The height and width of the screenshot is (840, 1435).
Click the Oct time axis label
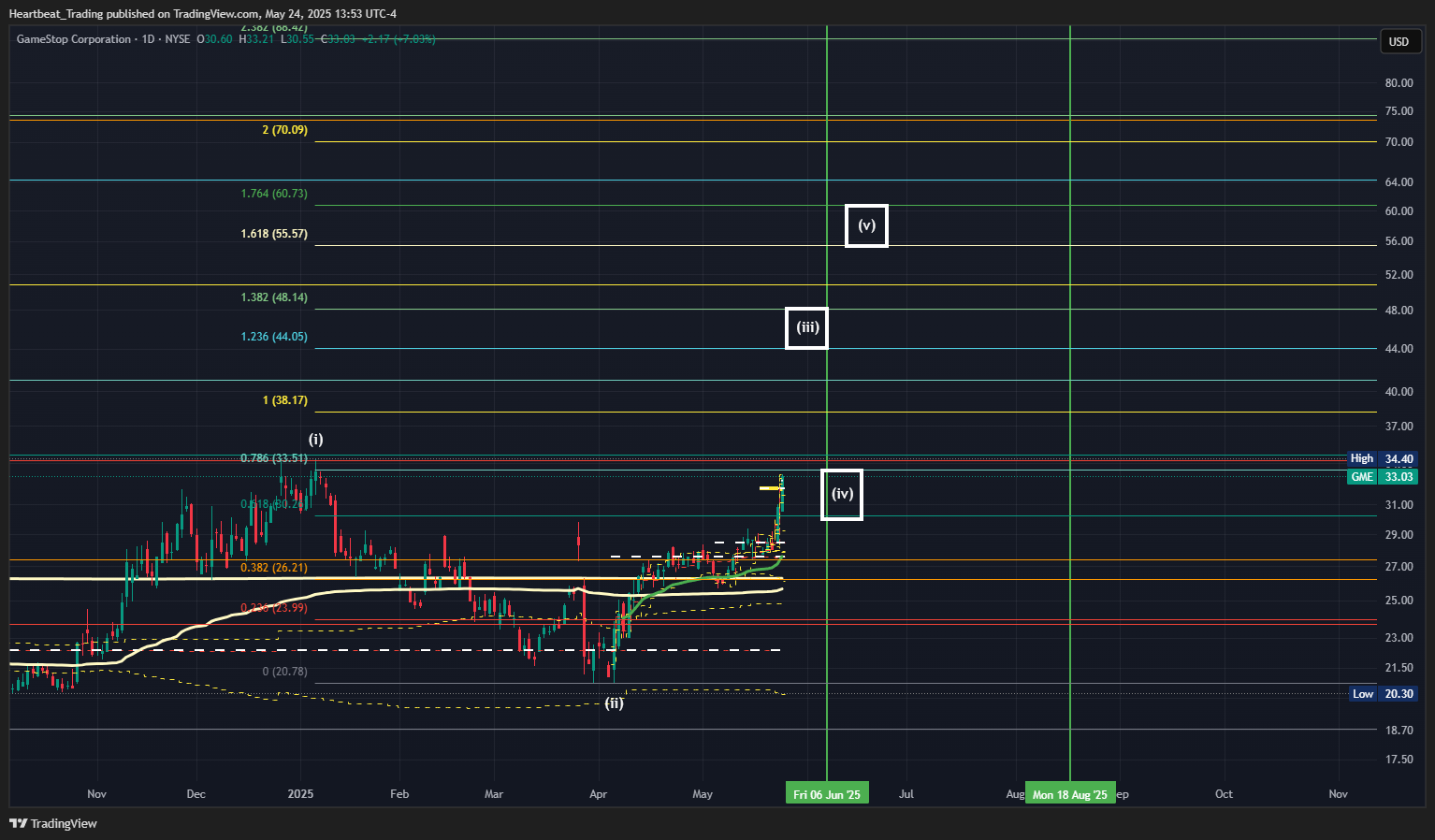(x=1224, y=794)
